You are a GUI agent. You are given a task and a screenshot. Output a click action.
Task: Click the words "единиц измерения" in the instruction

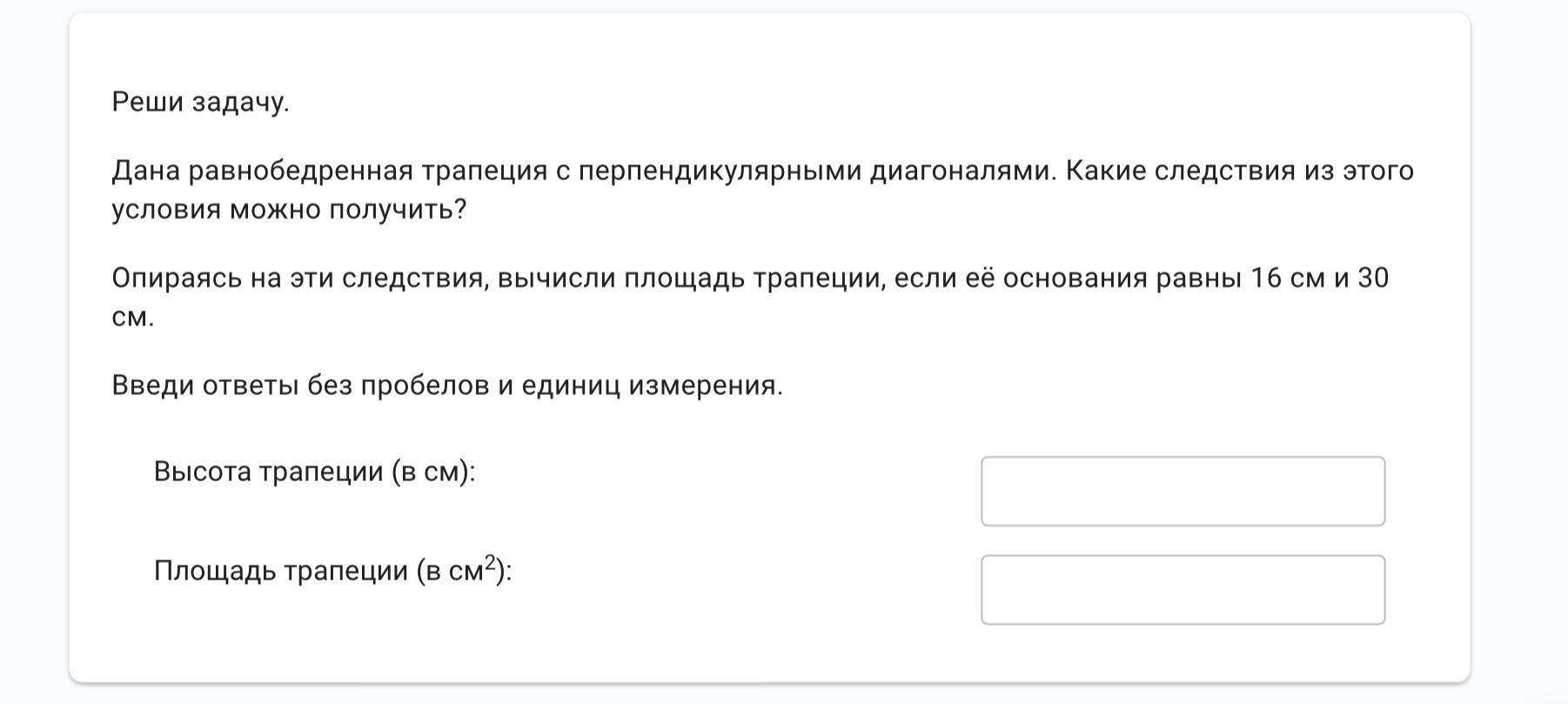652,386
